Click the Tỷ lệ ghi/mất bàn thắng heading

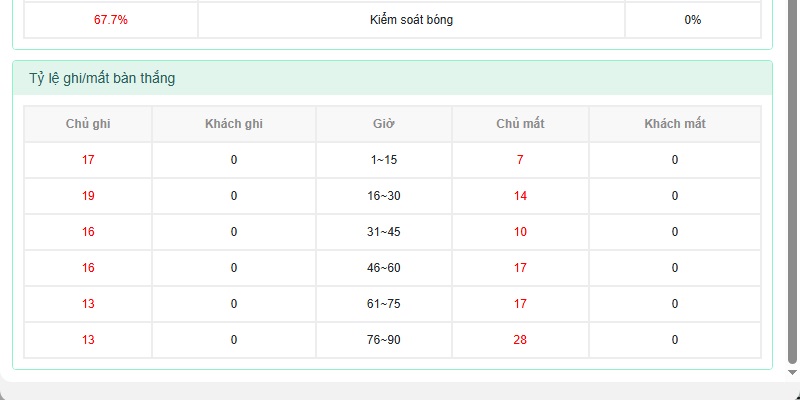click(x=102, y=79)
